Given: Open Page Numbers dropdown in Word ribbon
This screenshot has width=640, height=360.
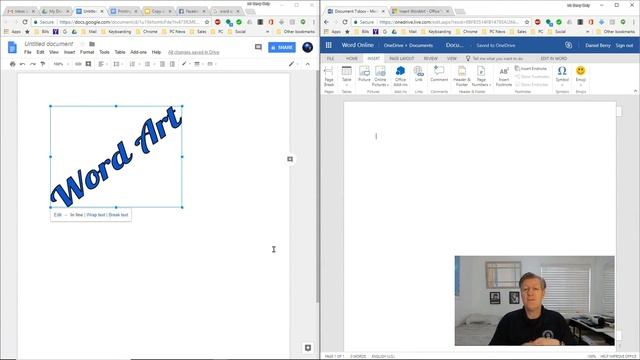Looking at the screenshot, I should 481,76.
